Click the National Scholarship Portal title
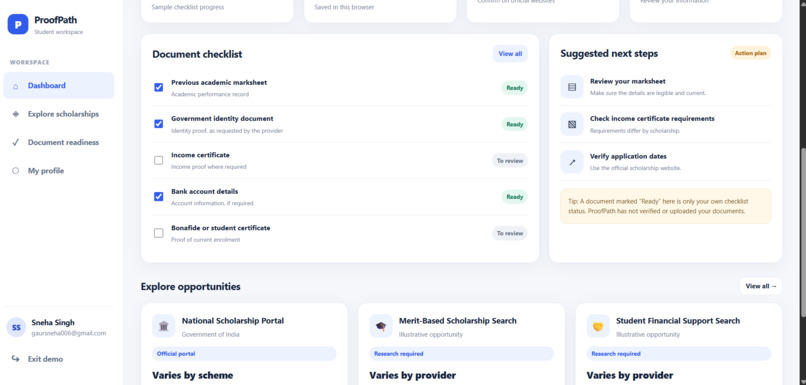Screen dimensions: 806x385 click(x=233, y=321)
